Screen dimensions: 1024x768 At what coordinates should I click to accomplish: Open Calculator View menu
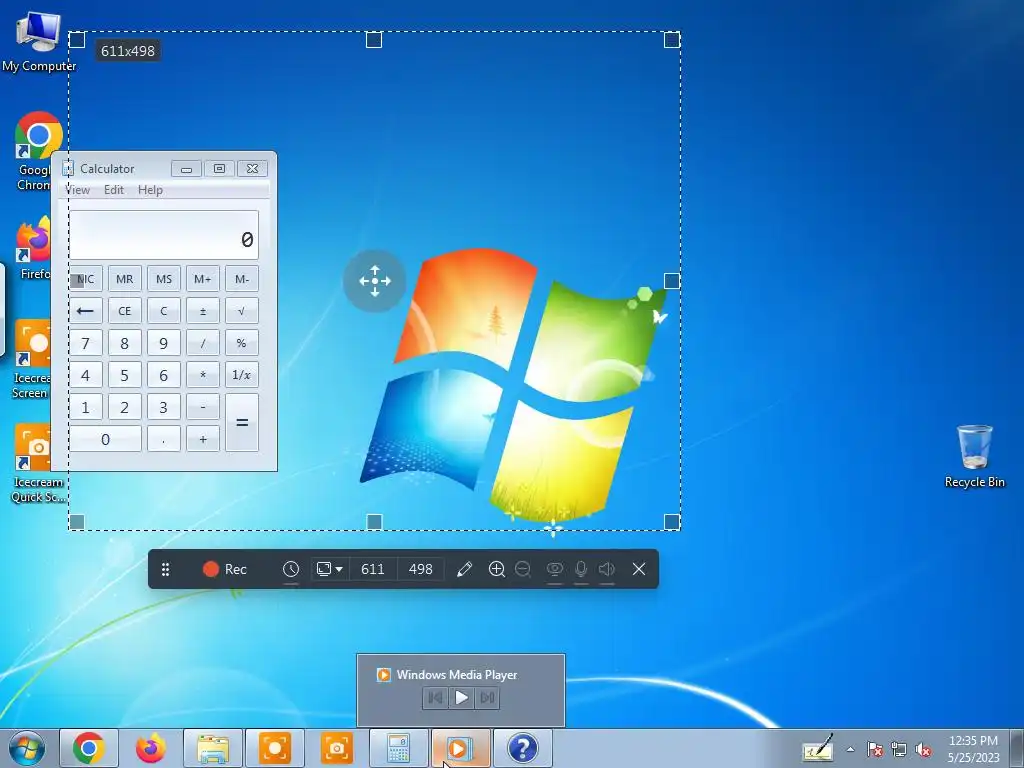click(78, 190)
